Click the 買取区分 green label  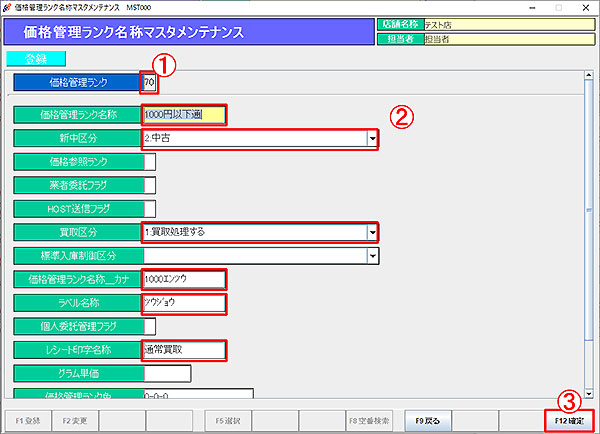pyautogui.click(x=79, y=232)
